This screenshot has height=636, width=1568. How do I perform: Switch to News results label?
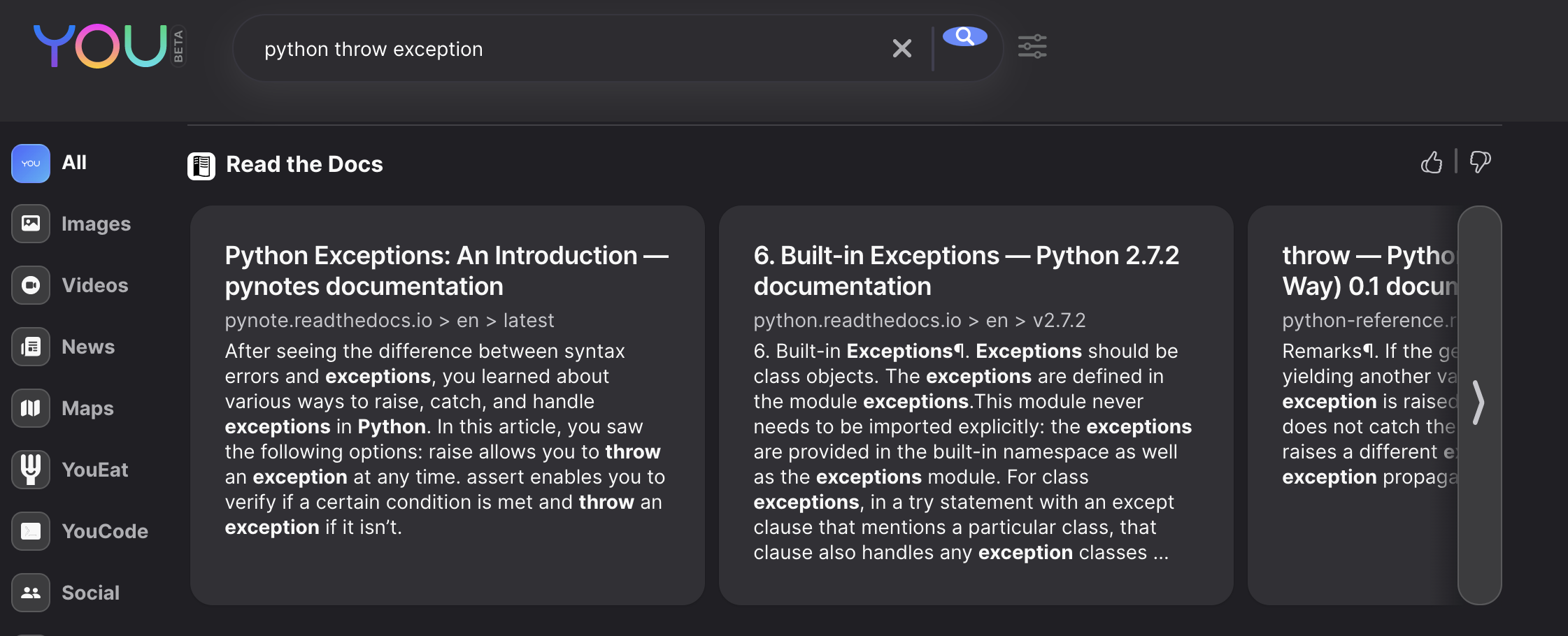click(88, 347)
